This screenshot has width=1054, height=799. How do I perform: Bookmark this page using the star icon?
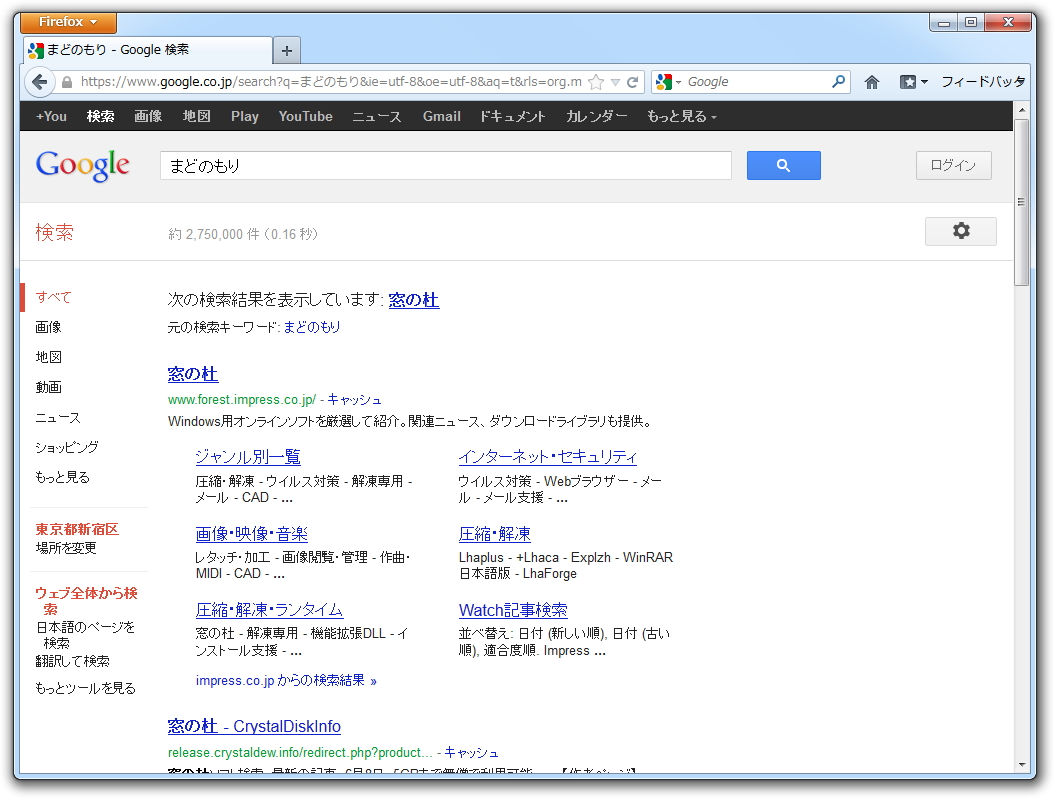click(x=594, y=81)
